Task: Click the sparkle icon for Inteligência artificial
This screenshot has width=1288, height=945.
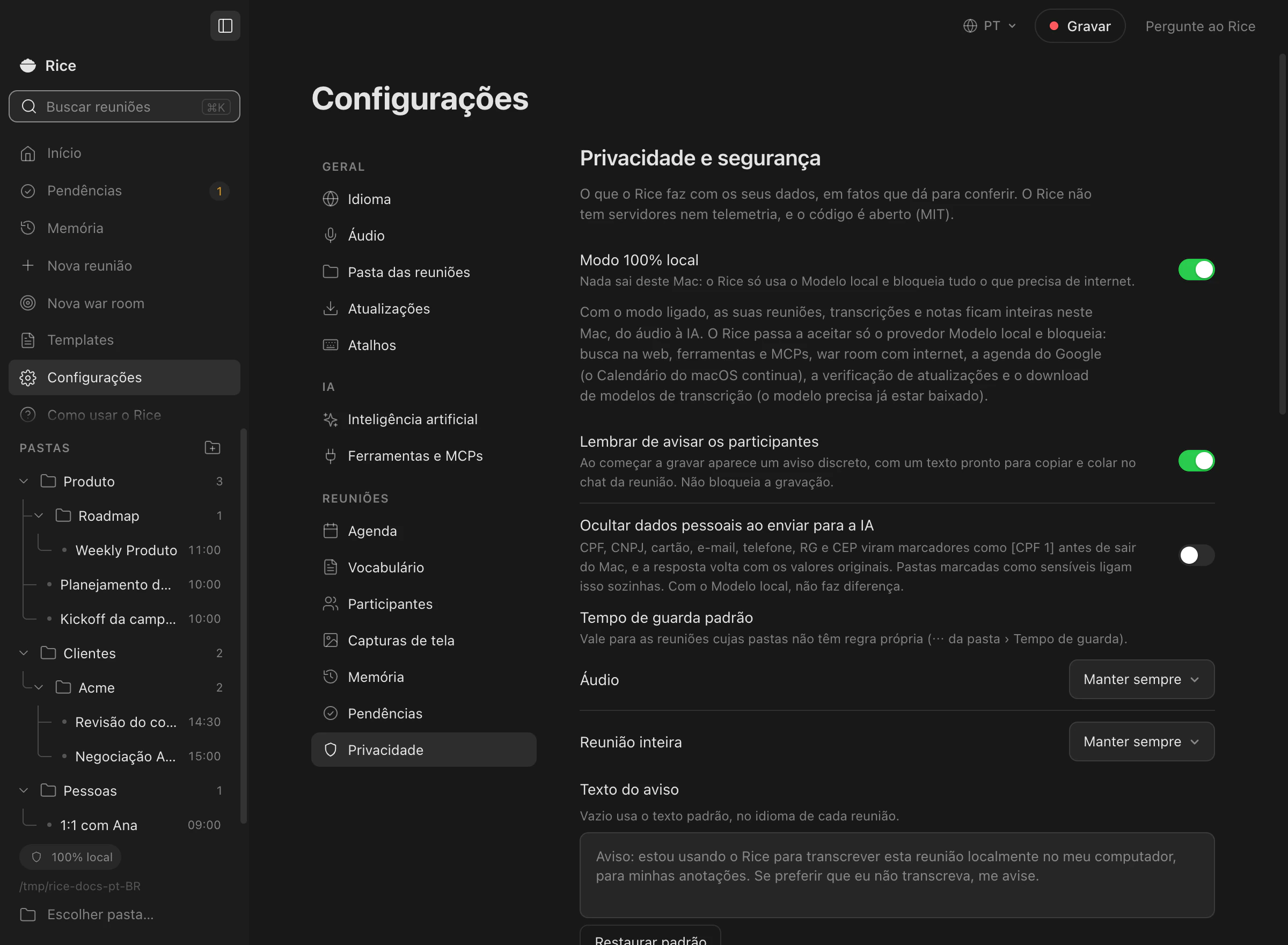Action: point(331,419)
